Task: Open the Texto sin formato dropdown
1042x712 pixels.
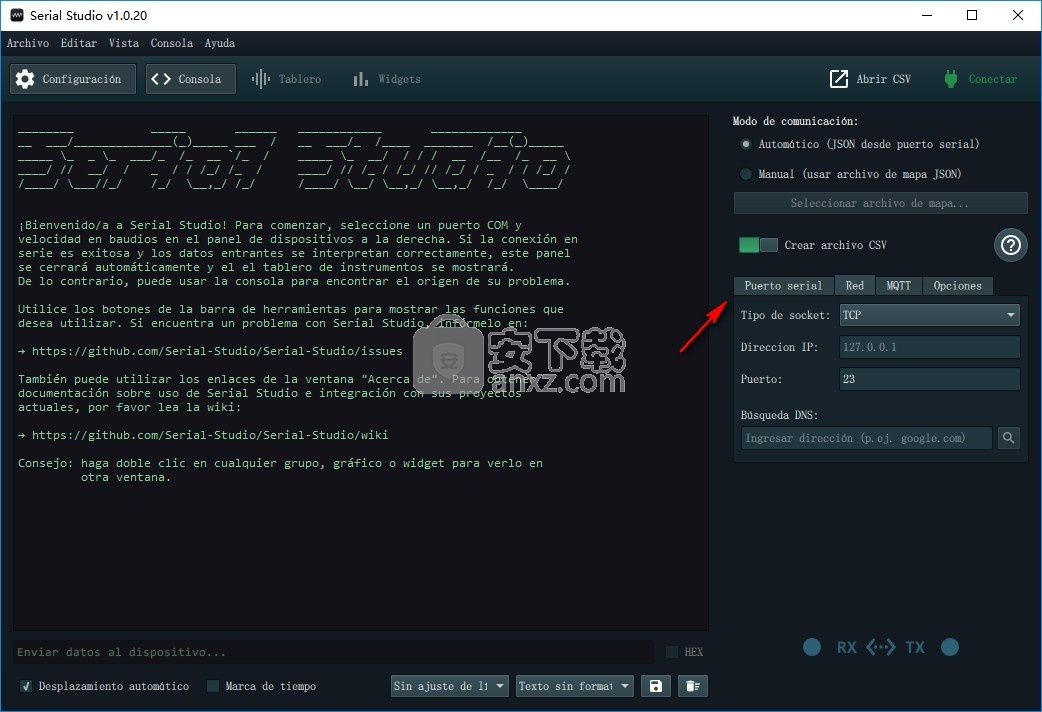Action: (575, 686)
